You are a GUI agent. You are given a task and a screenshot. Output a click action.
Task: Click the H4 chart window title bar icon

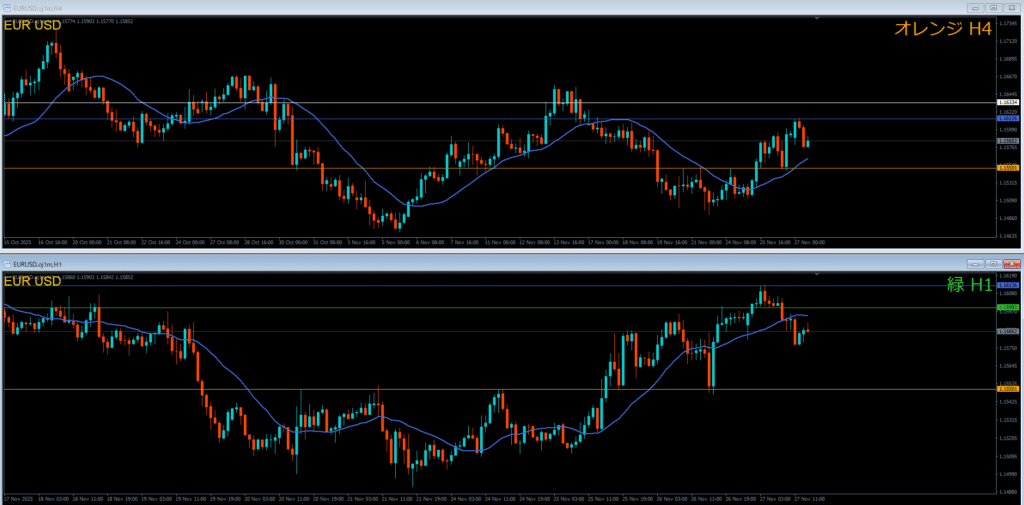point(7,8)
